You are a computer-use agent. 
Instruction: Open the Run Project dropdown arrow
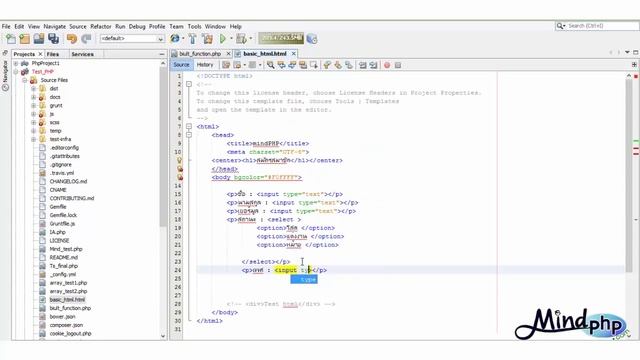[231, 39]
